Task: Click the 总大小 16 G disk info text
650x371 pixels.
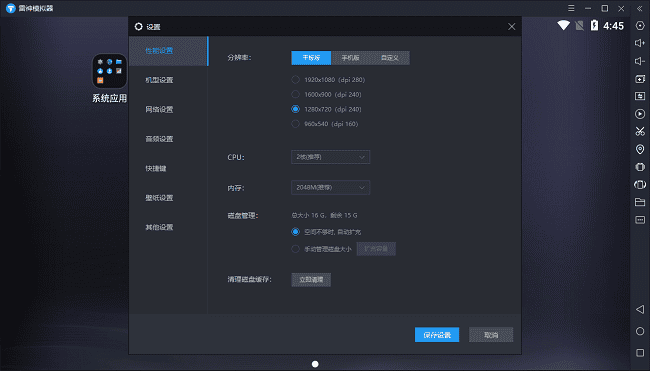Action: [x=324, y=215]
